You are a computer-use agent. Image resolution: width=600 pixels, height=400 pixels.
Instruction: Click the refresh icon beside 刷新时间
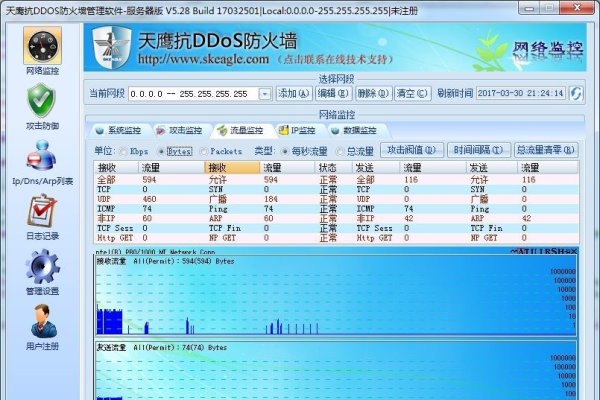pos(576,93)
